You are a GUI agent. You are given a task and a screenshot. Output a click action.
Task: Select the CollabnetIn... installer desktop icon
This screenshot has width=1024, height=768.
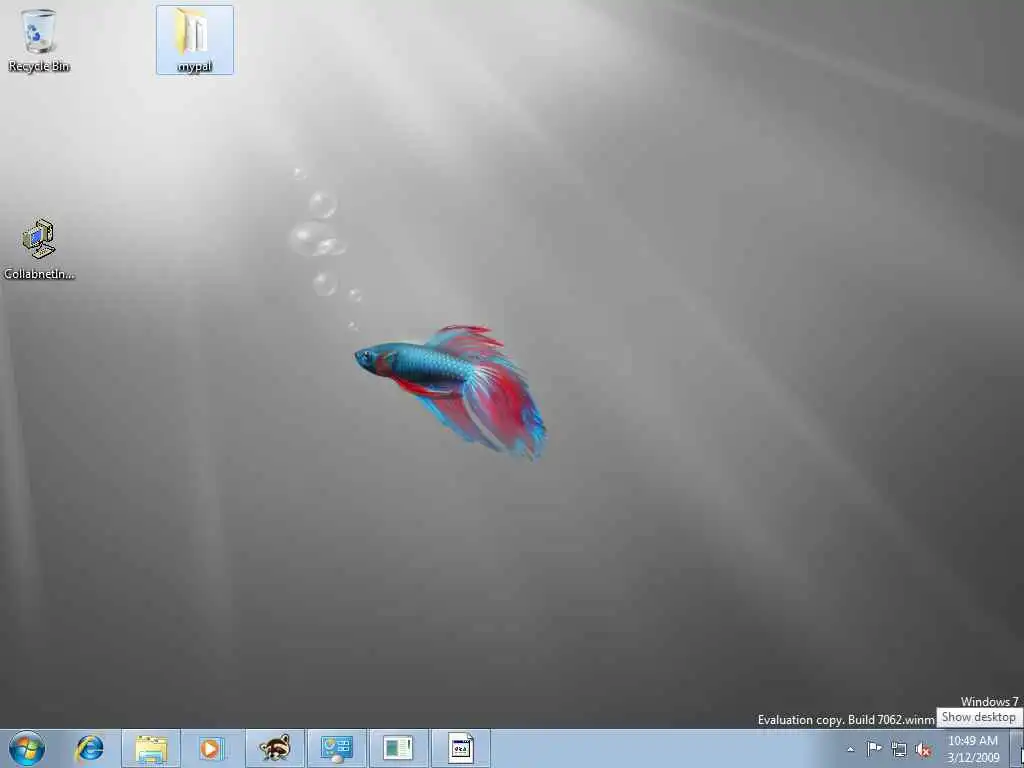39,249
